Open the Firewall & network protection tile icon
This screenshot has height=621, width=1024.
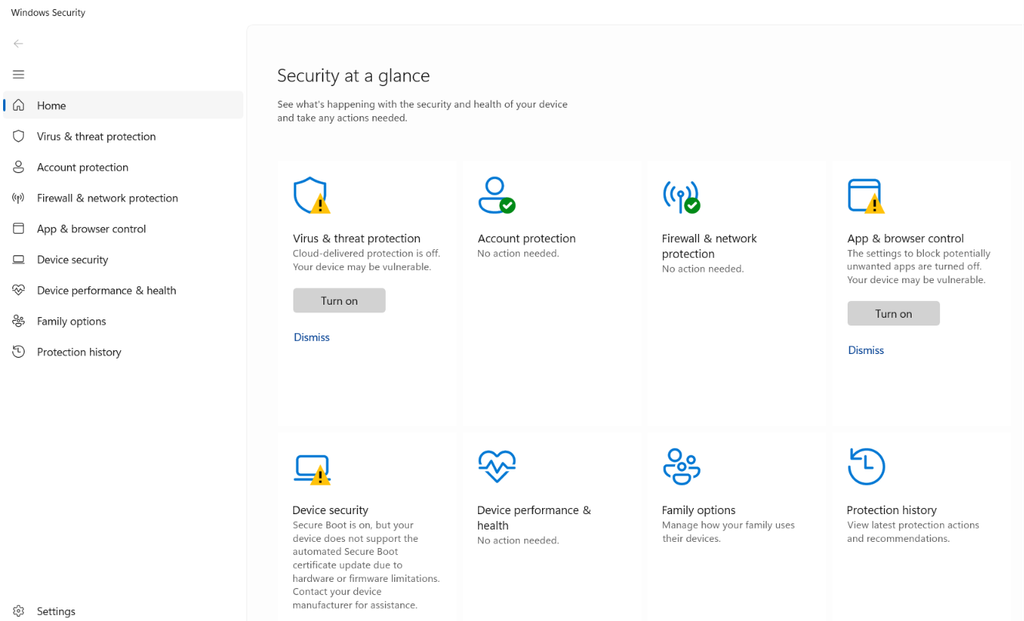tap(681, 197)
